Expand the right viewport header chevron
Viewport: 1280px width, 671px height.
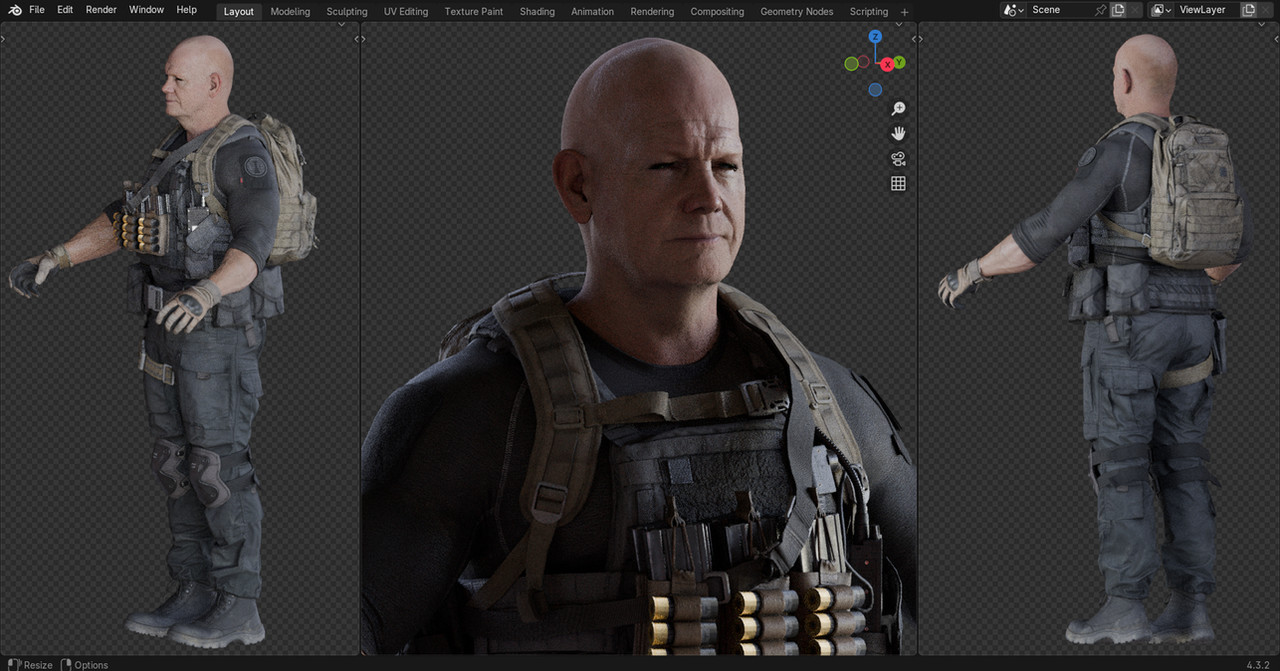(x=1261, y=24)
